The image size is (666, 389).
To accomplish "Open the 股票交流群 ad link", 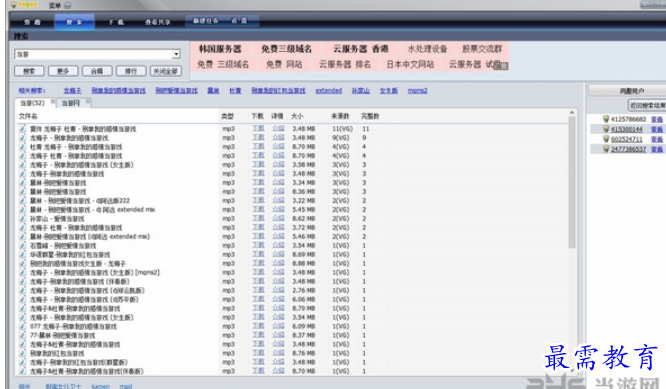I will [x=482, y=49].
